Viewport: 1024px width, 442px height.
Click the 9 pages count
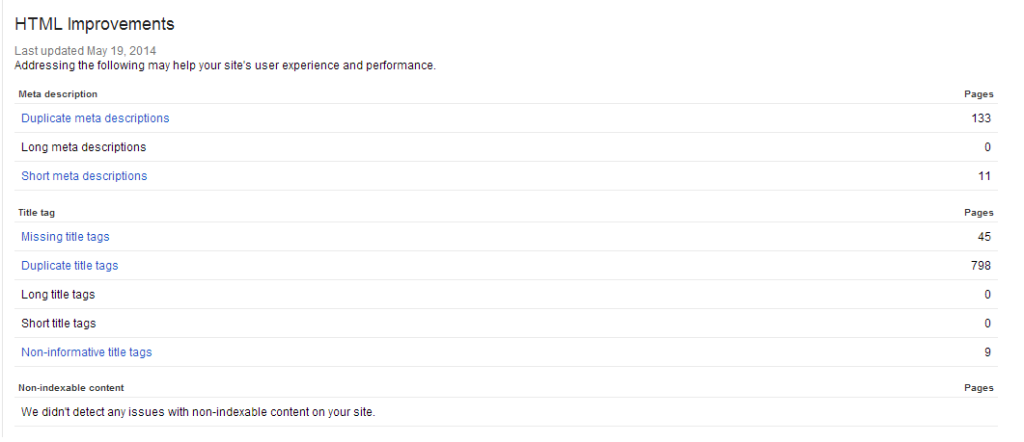[x=987, y=352]
